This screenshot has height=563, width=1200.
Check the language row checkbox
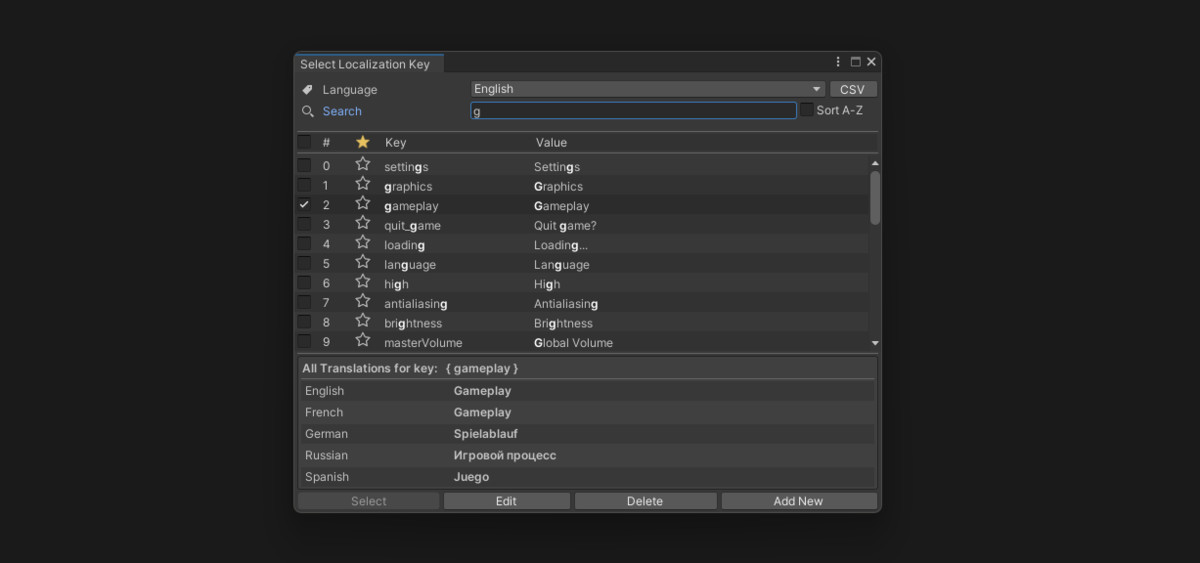304,263
